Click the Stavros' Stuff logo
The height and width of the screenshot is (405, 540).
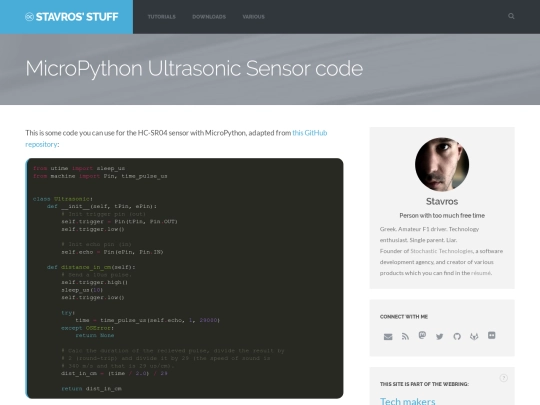pos(72,17)
